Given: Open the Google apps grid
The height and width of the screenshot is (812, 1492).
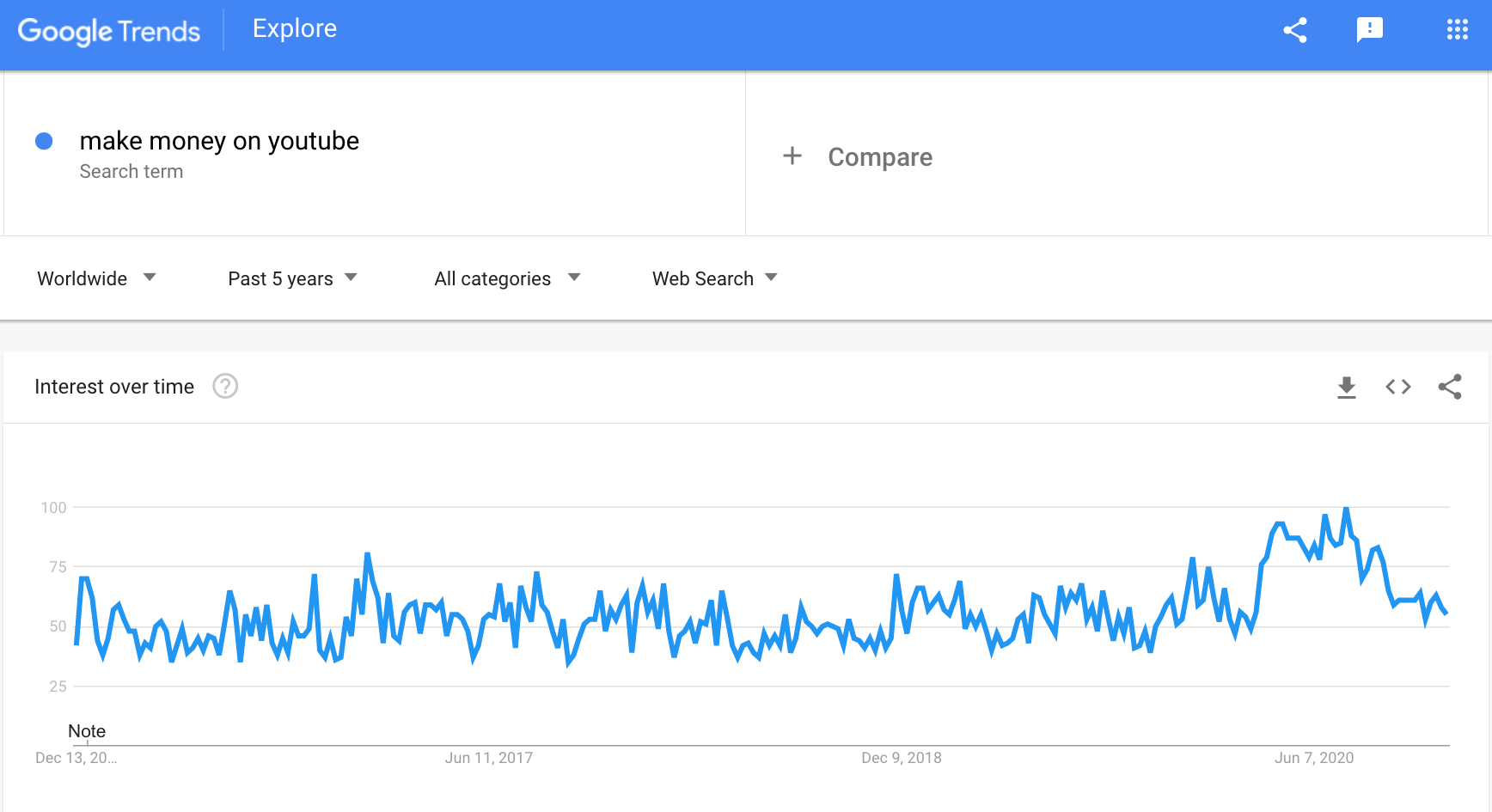Looking at the screenshot, I should pos(1457,30).
